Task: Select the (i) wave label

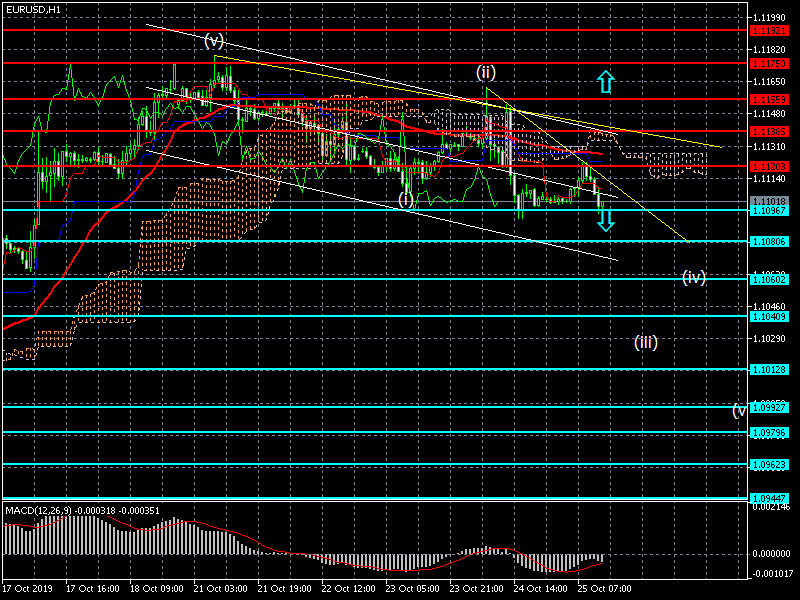Action: 406,199
